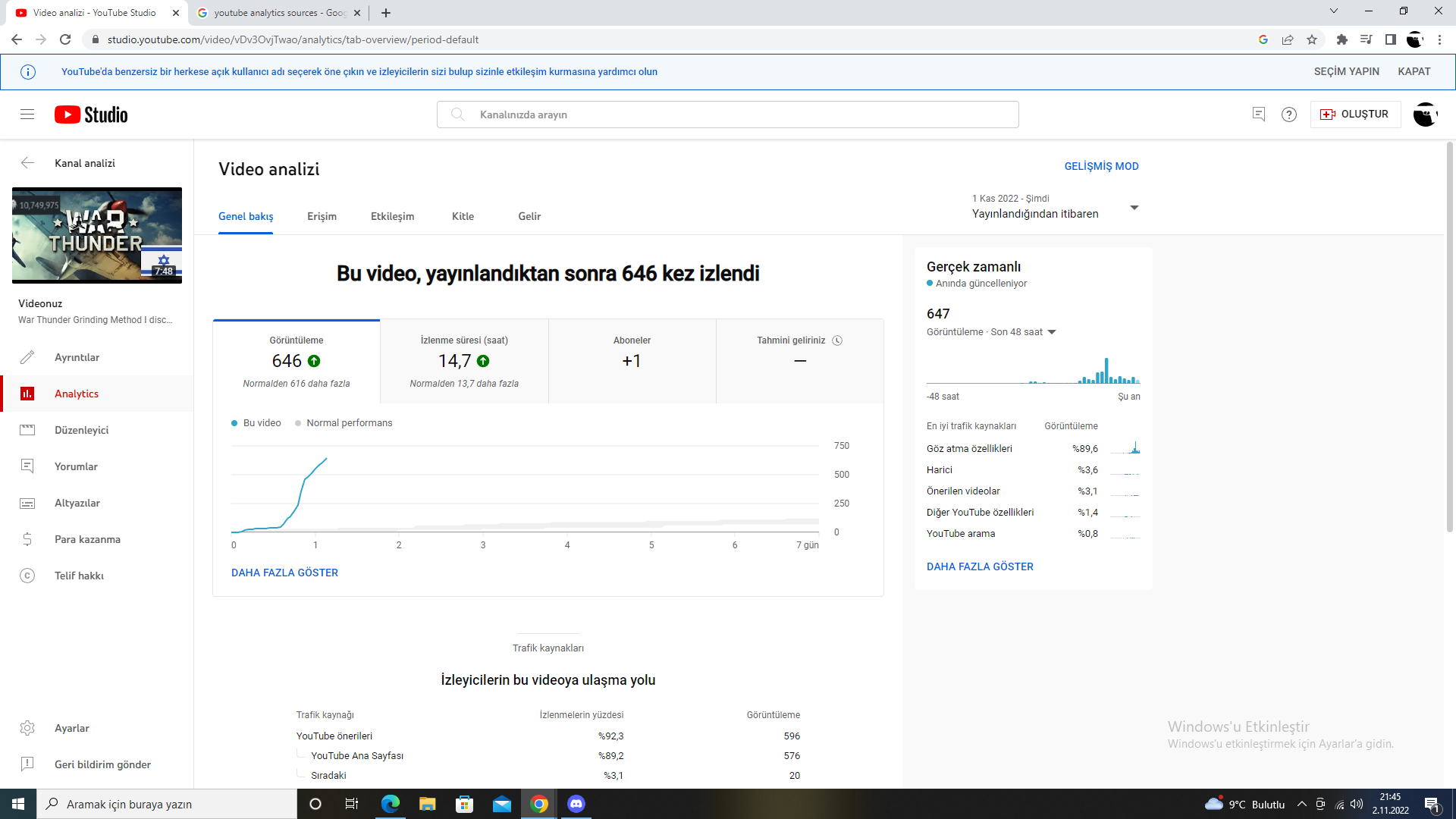The height and width of the screenshot is (819, 1456).
Task: Click SEÇİM YAPIN in the info banner
Action: [x=1346, y=71]
